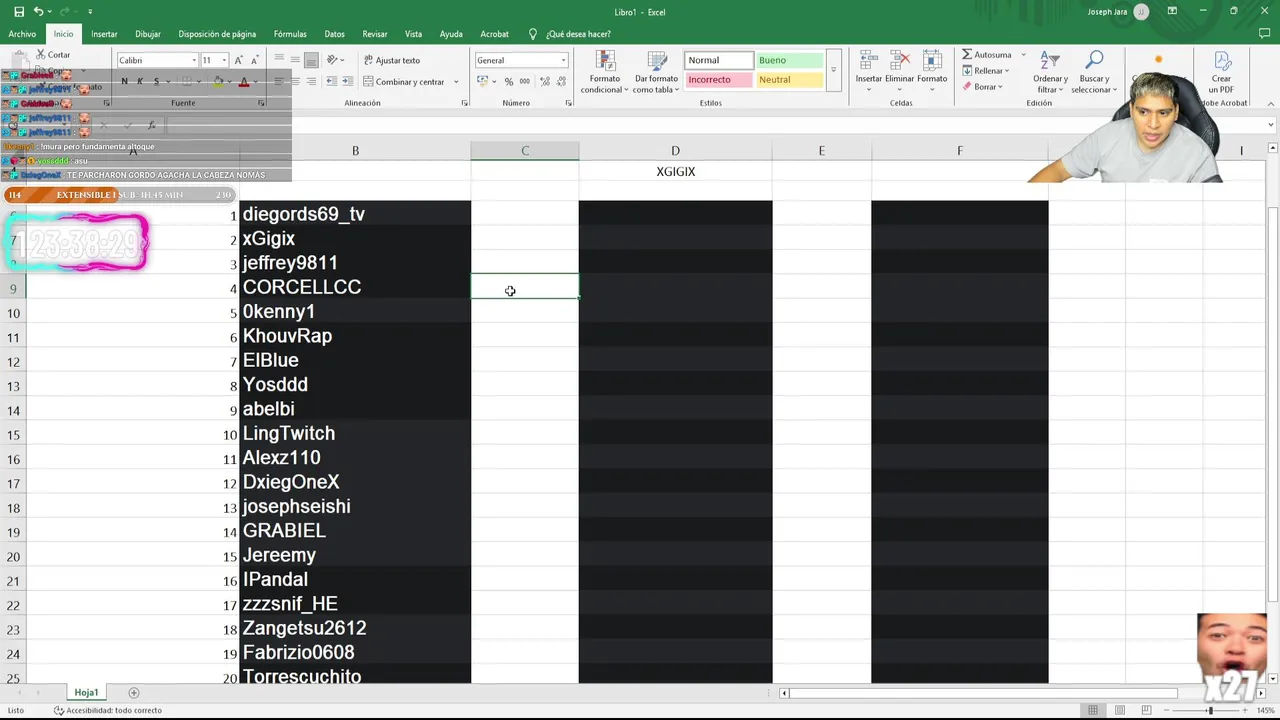Open the font size dropdown
Image resolution: width=1280 pixels, height=720 pixels.
(x=224, y=60)
